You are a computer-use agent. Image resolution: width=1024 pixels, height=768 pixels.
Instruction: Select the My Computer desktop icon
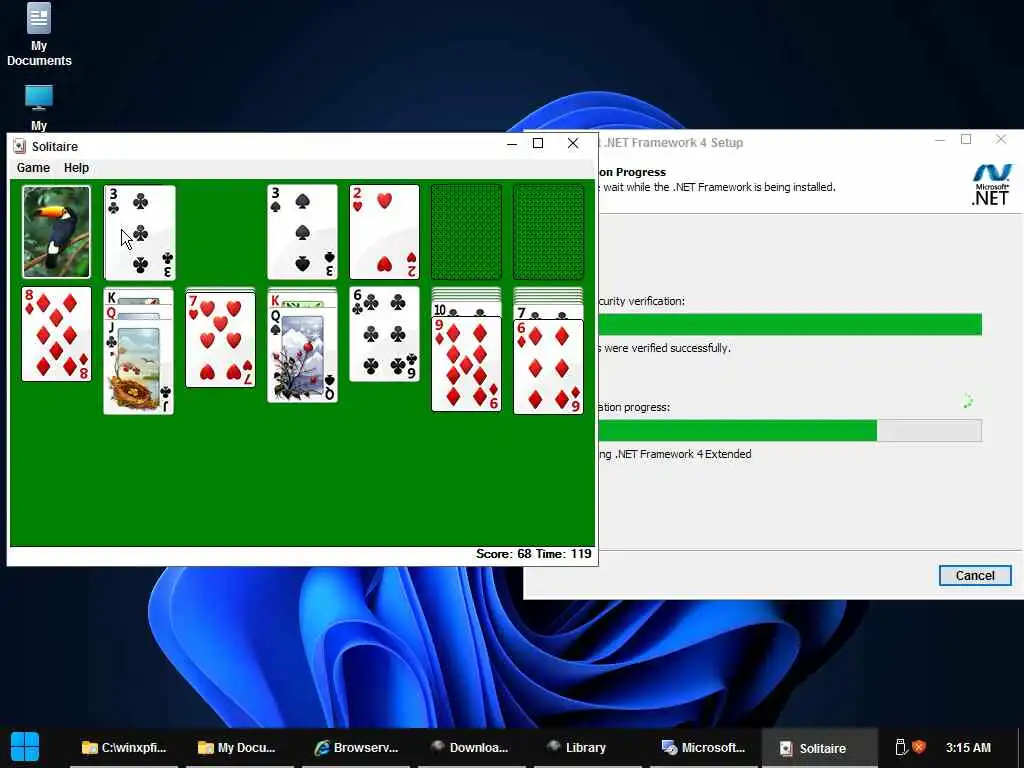(39, 108)
